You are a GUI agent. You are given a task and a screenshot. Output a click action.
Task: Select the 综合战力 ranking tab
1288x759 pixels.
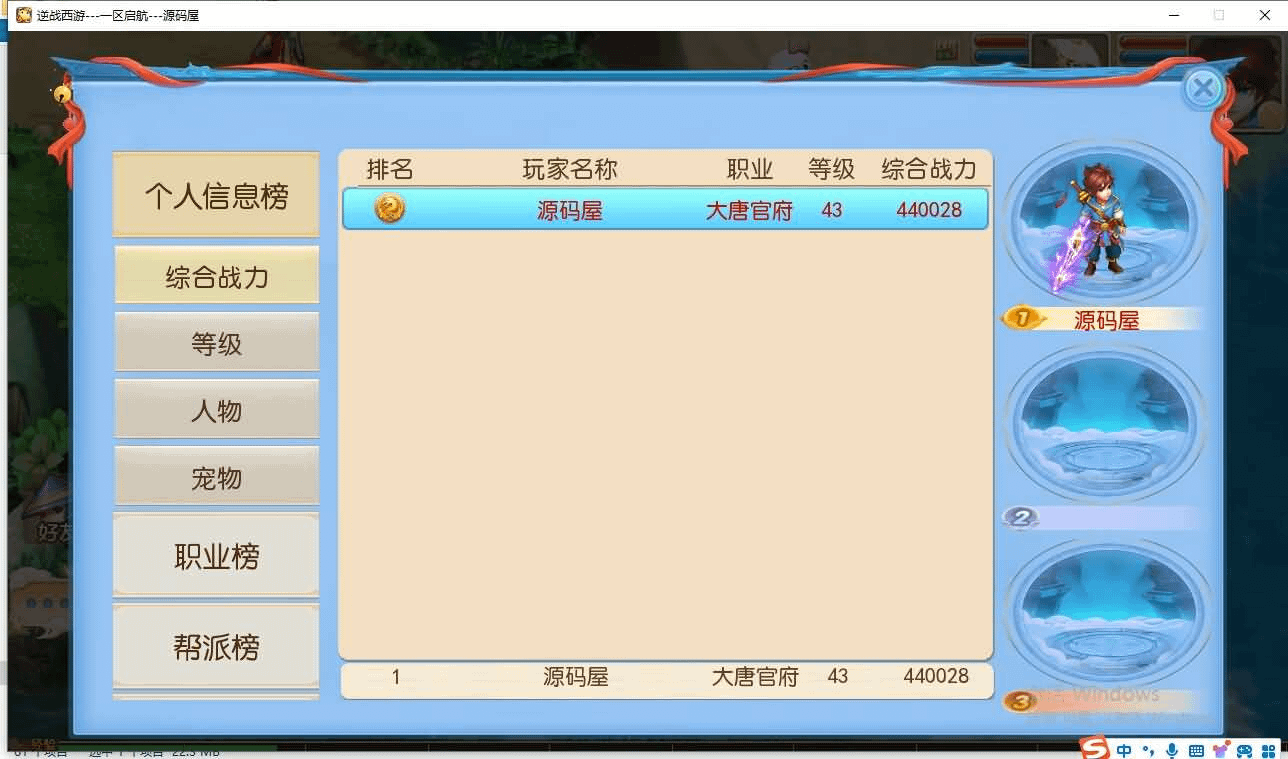(216, 276)
